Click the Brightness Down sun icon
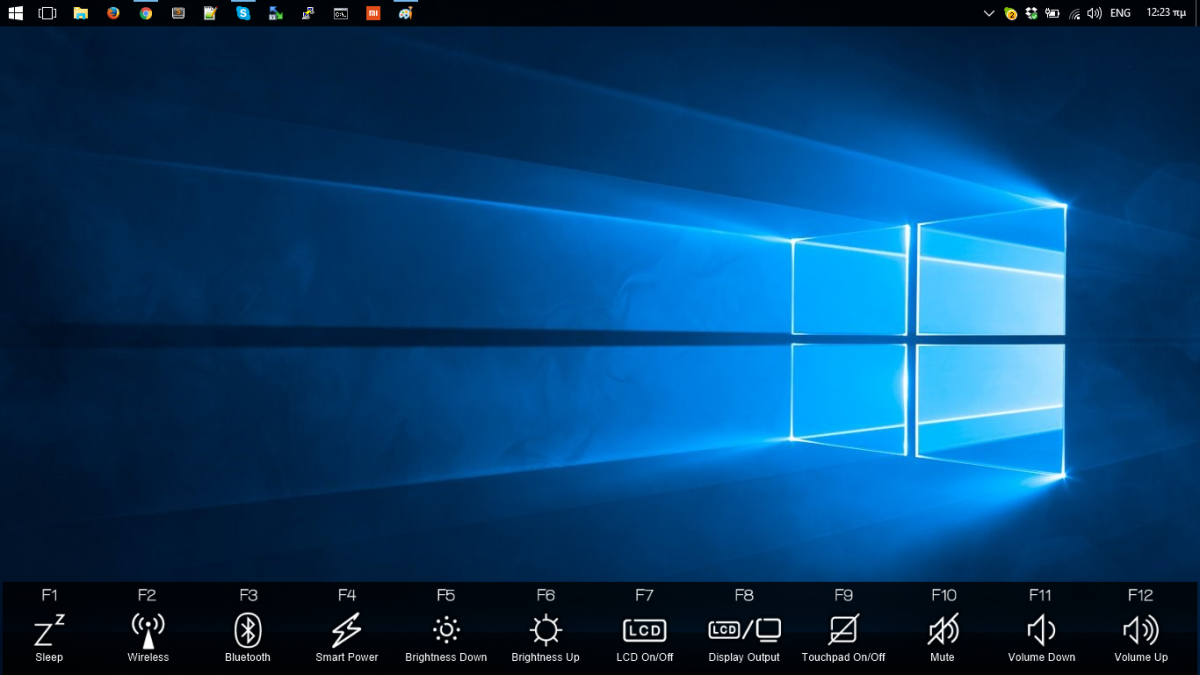The width and height of the screenshot is (1200, 675). coord(446,630)
